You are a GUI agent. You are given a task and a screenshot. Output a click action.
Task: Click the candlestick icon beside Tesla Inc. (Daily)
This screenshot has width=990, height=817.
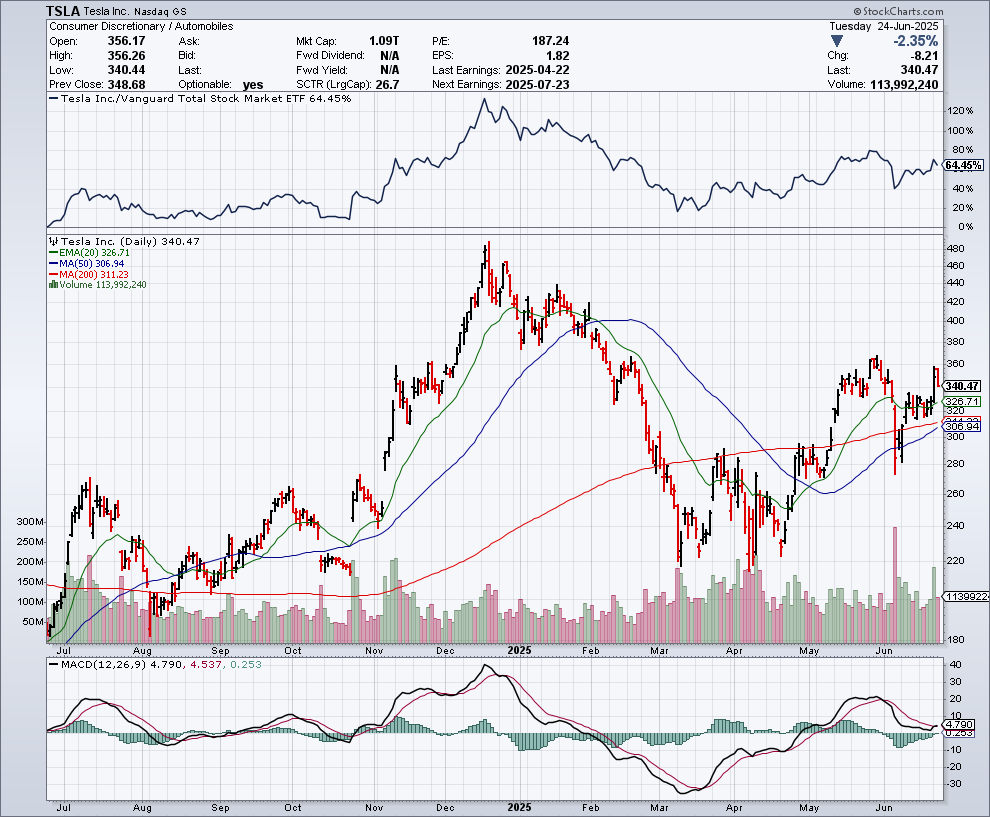53,241
